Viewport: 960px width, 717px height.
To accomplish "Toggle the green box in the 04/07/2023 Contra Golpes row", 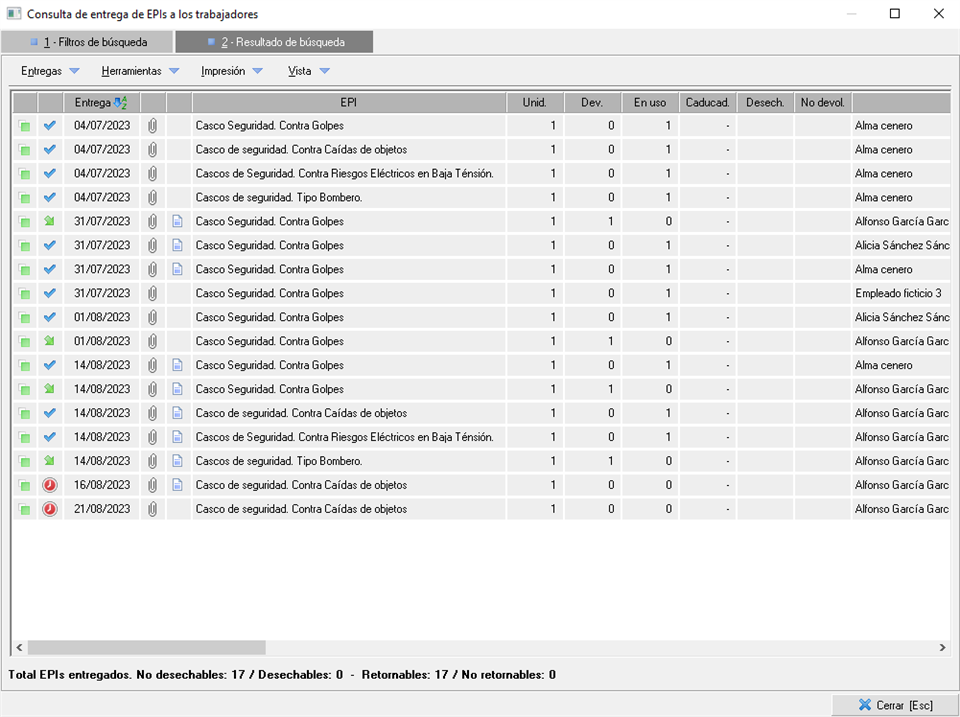I will pyautogui.click(x=25, y=126).
